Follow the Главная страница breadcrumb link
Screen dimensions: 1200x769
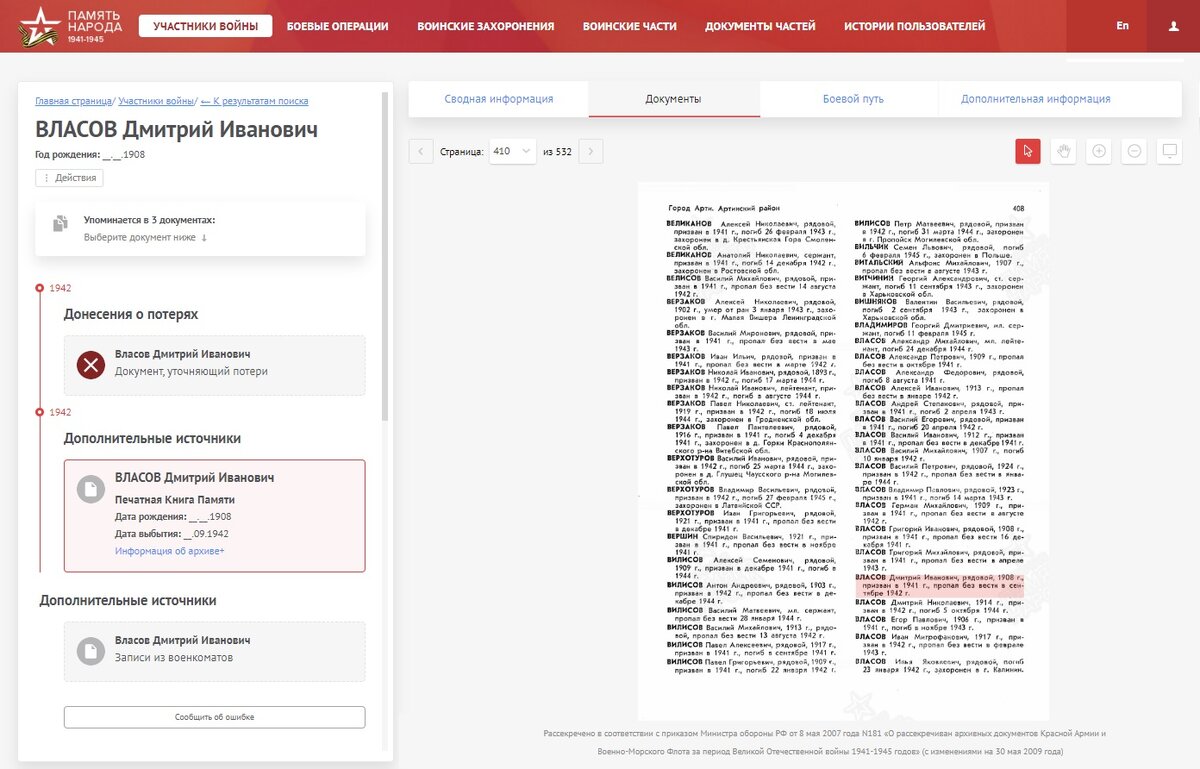pos(73,101)
